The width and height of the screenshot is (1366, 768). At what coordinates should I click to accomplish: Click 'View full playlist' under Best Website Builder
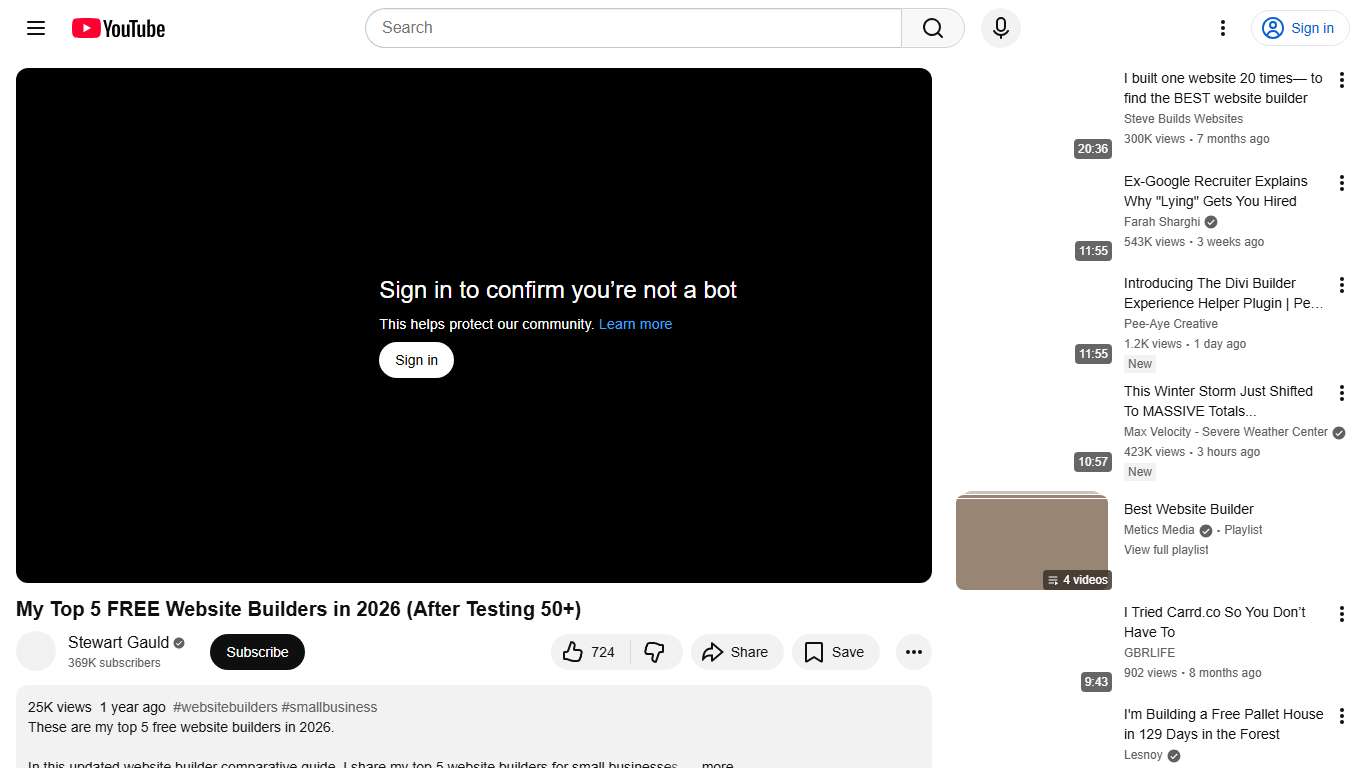coord(1165,549)
